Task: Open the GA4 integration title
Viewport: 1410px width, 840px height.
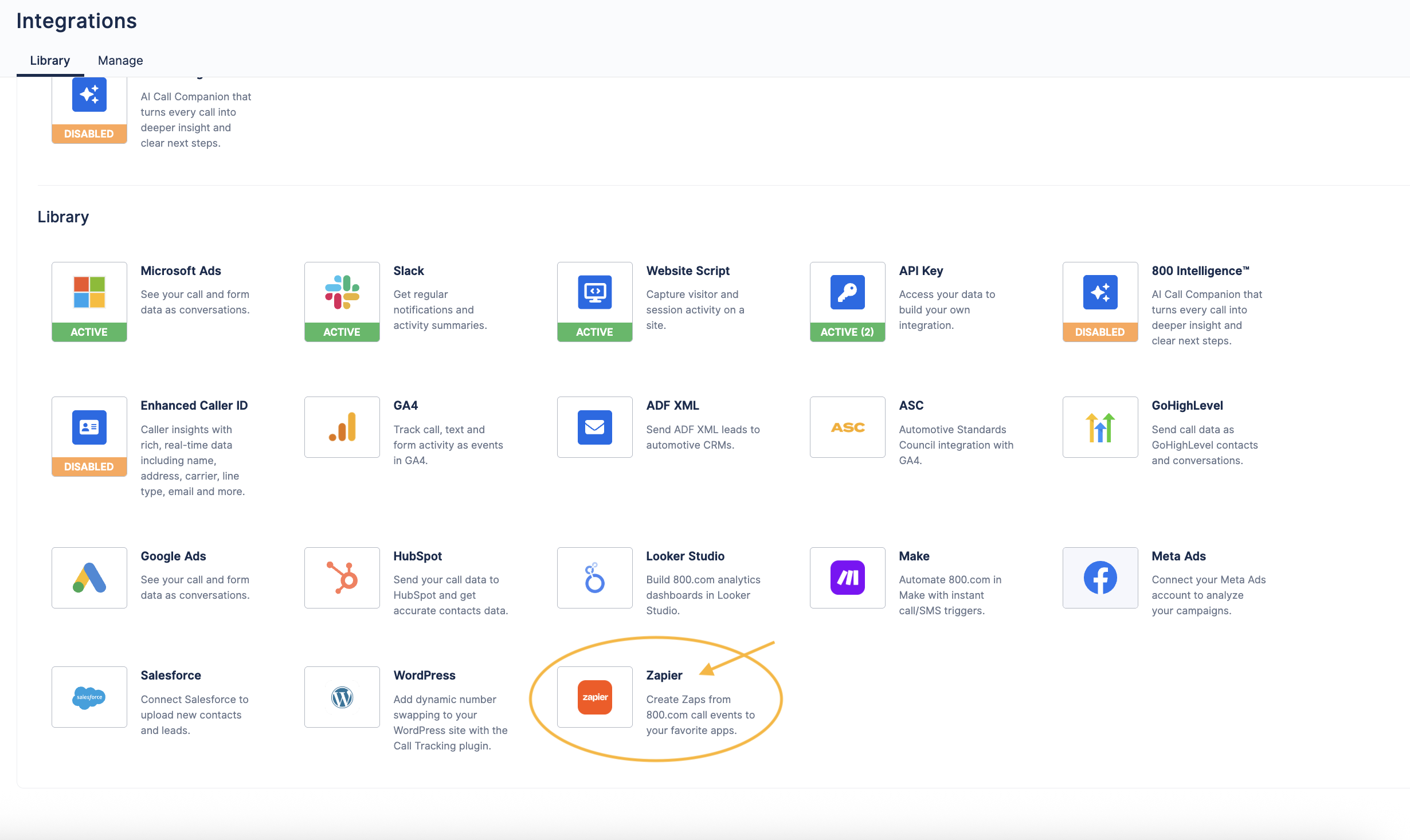Action: coord(406,406)
